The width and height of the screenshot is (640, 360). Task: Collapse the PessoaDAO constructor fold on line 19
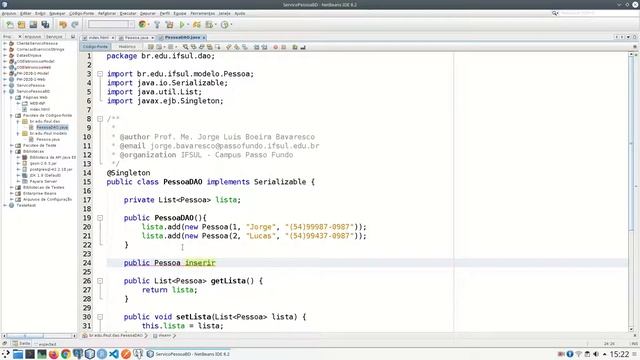(100, 218)
